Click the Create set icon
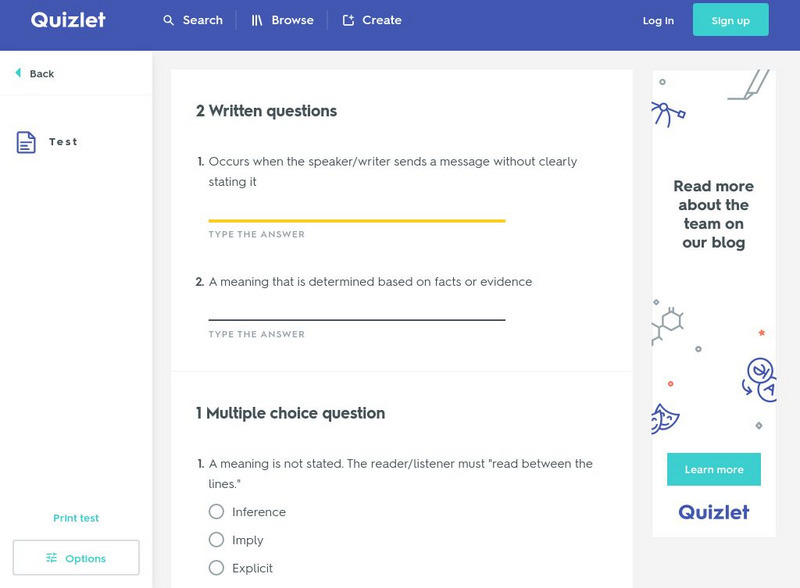 coord(348,20)
